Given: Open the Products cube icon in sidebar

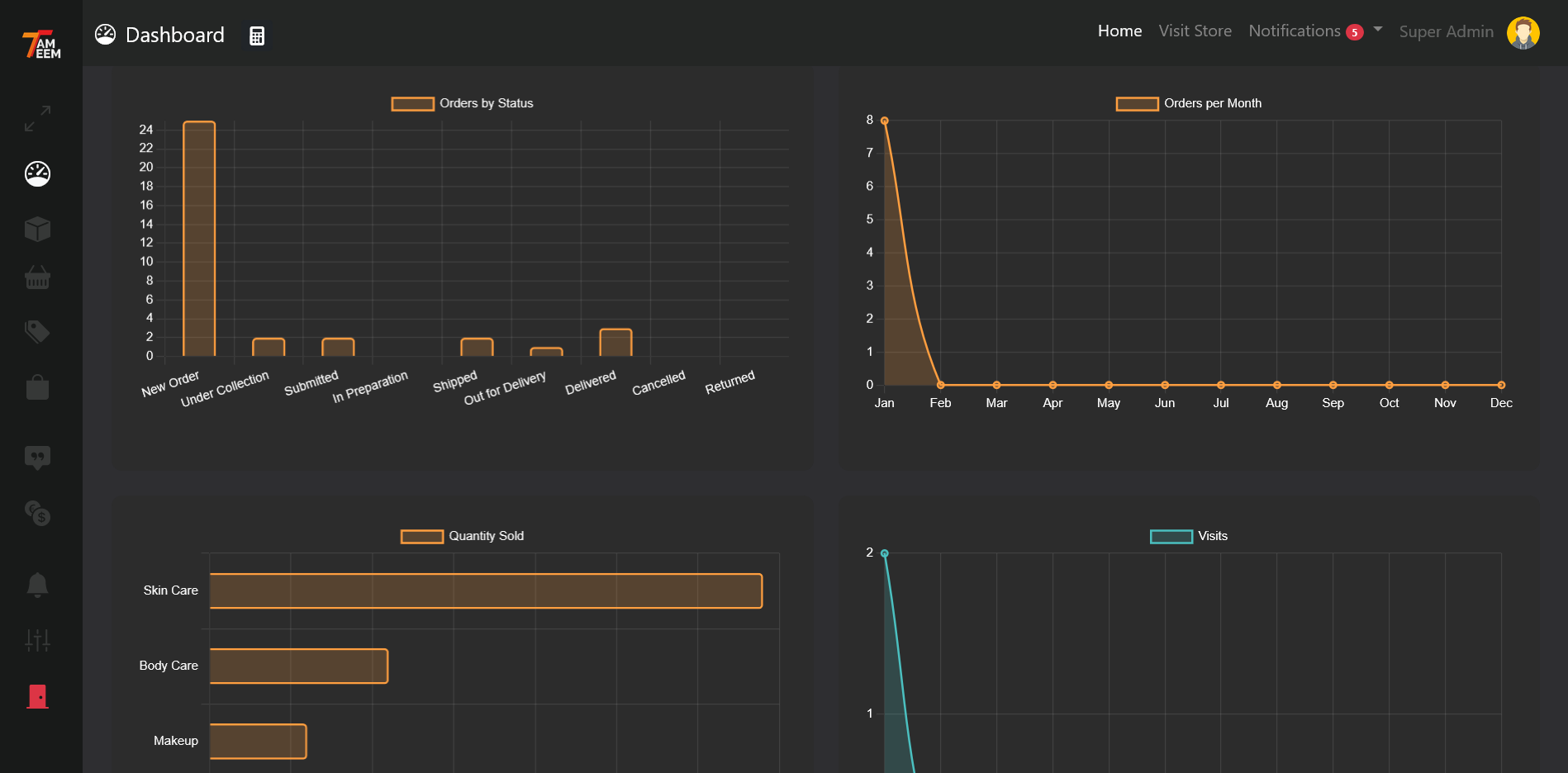Looking at the screenshot, I should 36,229.
